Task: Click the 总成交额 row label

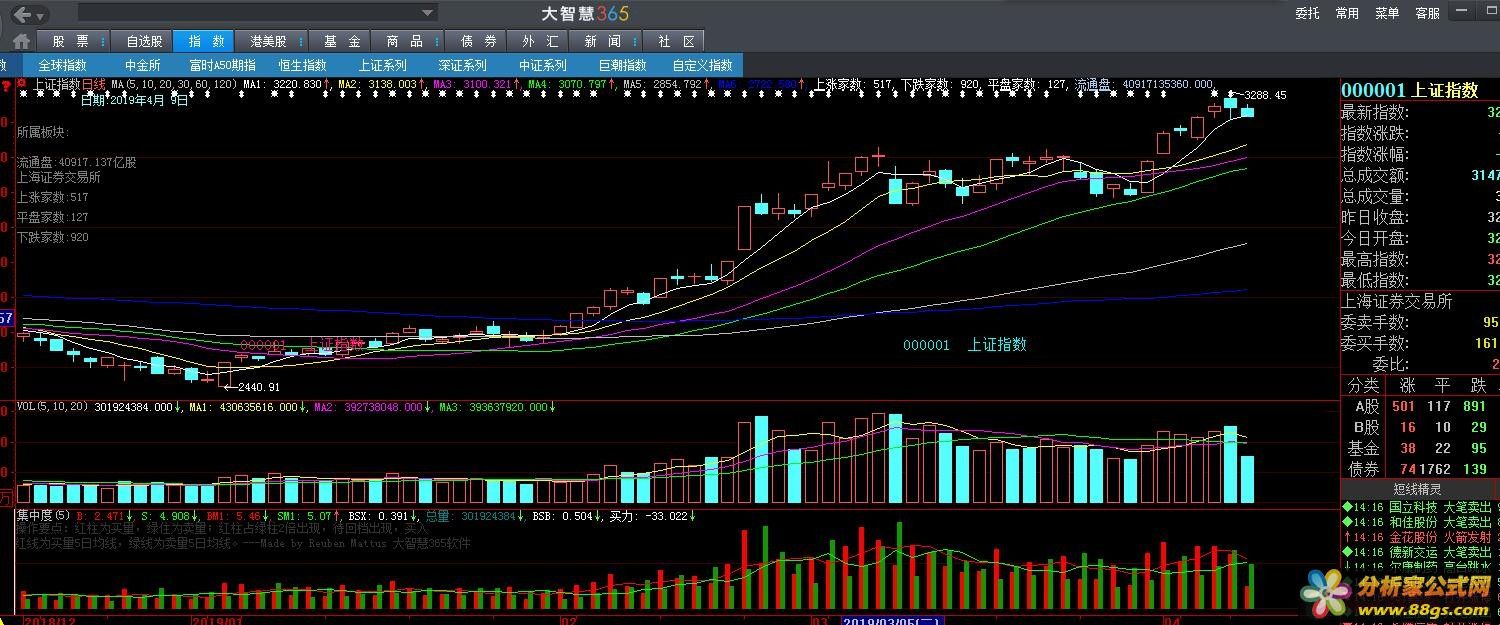Action: (1374, 176)
